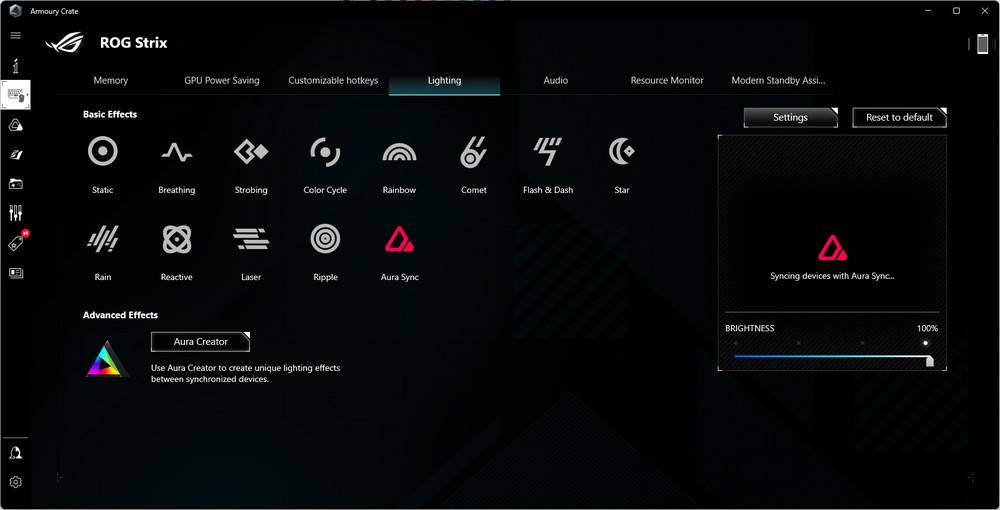Image resolution: width=1000 pixels, height=510 pixels.
Task: Enable the Rain lighting effect
Action: coord(103,239)
